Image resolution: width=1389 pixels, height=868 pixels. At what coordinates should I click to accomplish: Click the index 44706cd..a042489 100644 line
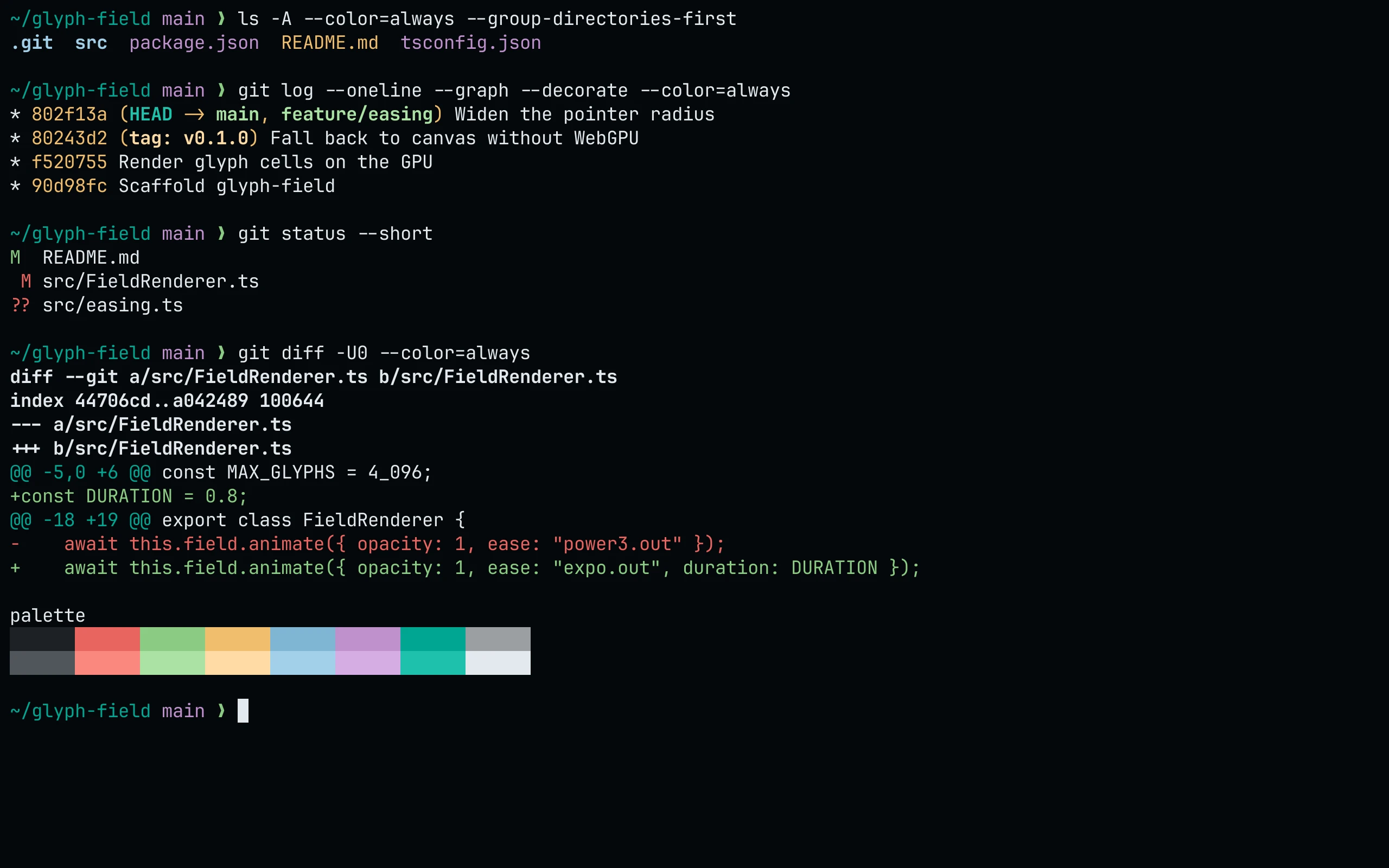coord(167,401)
